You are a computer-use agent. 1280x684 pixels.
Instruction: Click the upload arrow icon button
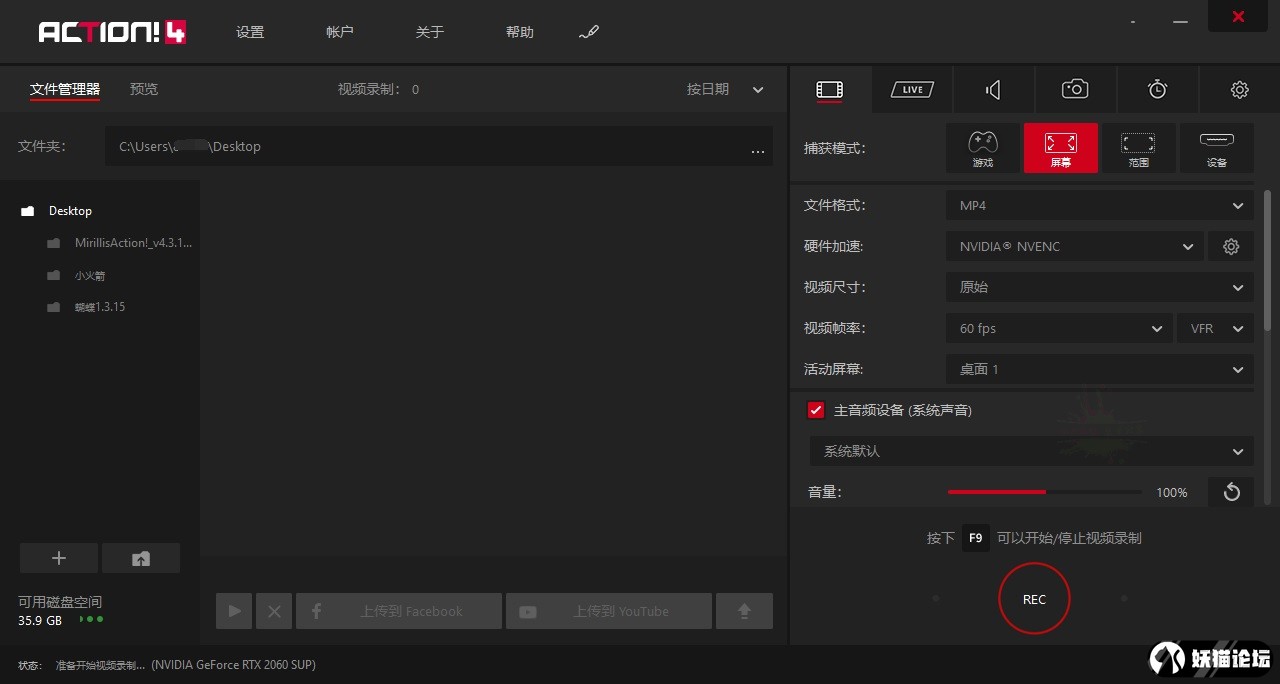(x=744, y=611)
